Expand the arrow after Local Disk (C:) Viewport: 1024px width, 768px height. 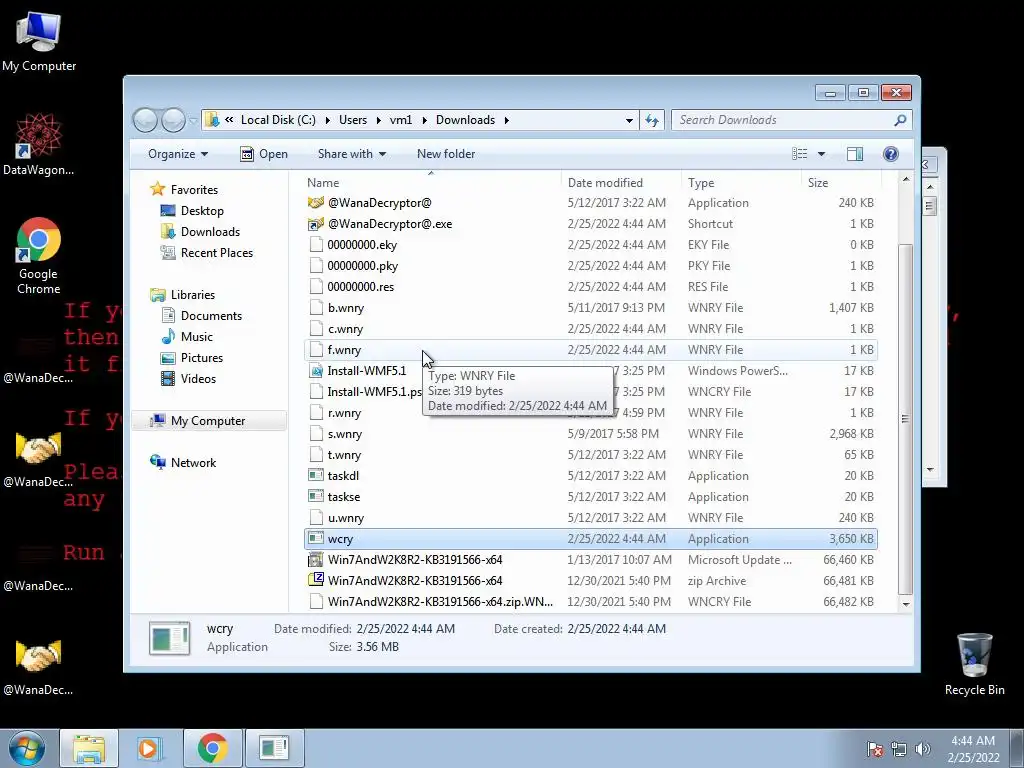pyautogui.click(x=327, y=120)
